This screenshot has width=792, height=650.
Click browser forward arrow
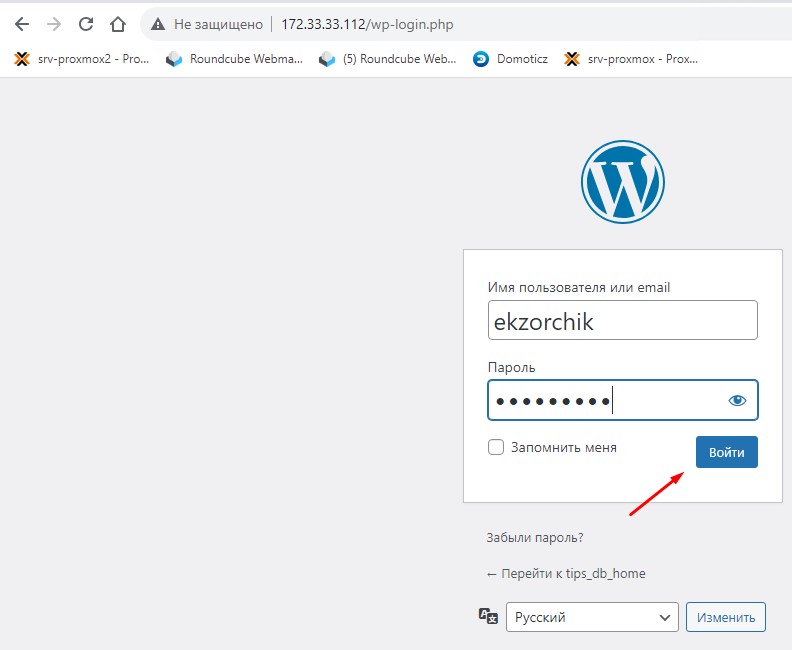pos(54,24)
